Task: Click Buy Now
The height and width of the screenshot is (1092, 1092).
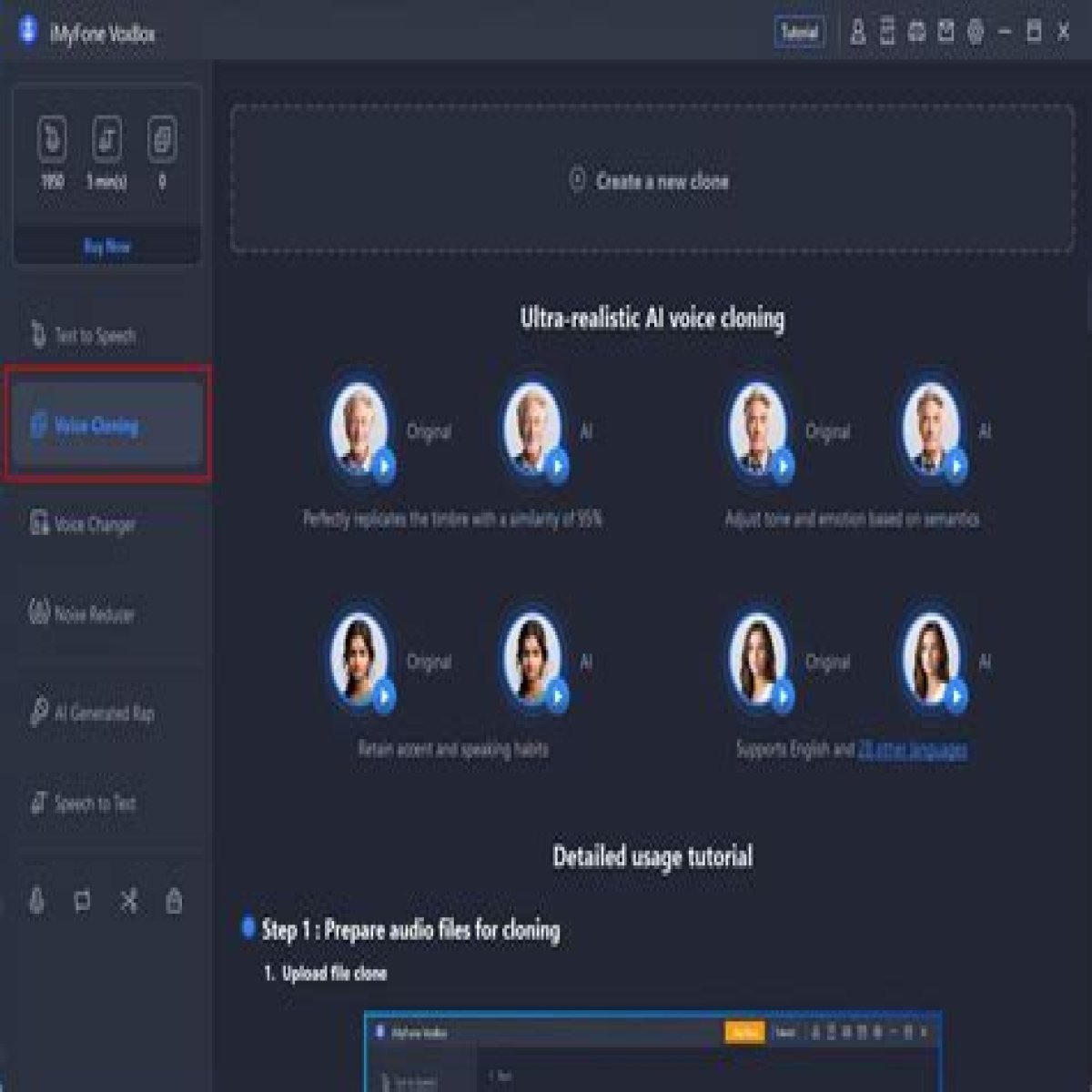Action: click(x=107, y=246)
